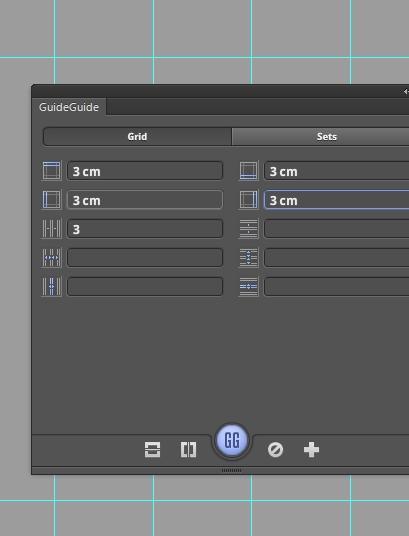Screen dimensions: 409x536
Task: Focus the empty column width field
Action: tap(145, 257)
